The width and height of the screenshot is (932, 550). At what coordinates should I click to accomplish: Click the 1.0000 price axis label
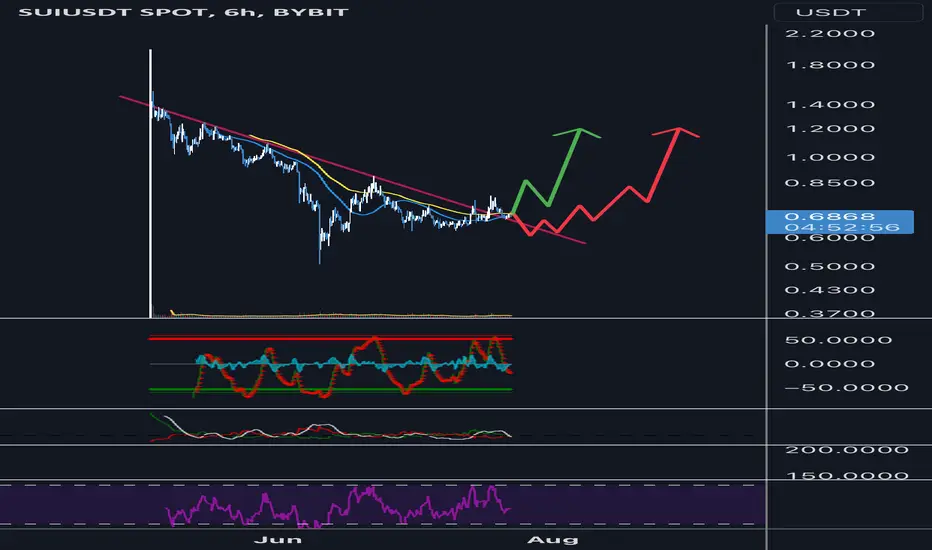pos(830,158)
